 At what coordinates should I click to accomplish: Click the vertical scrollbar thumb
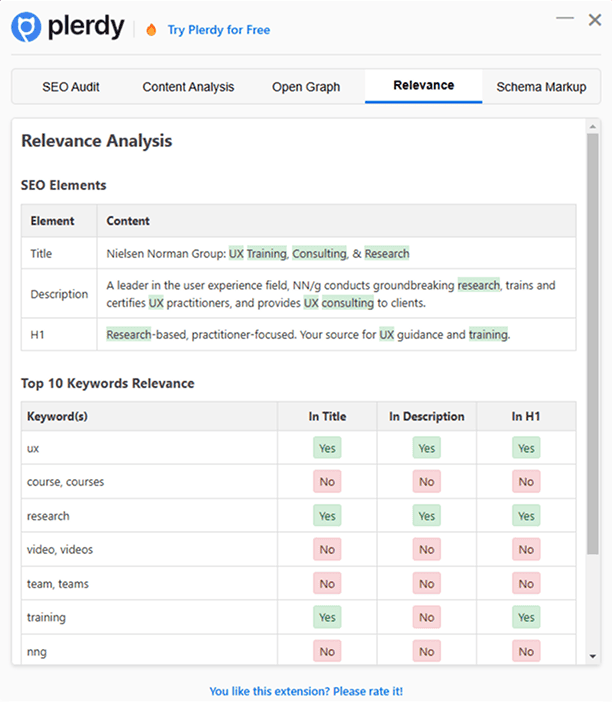tap(593, 344)
